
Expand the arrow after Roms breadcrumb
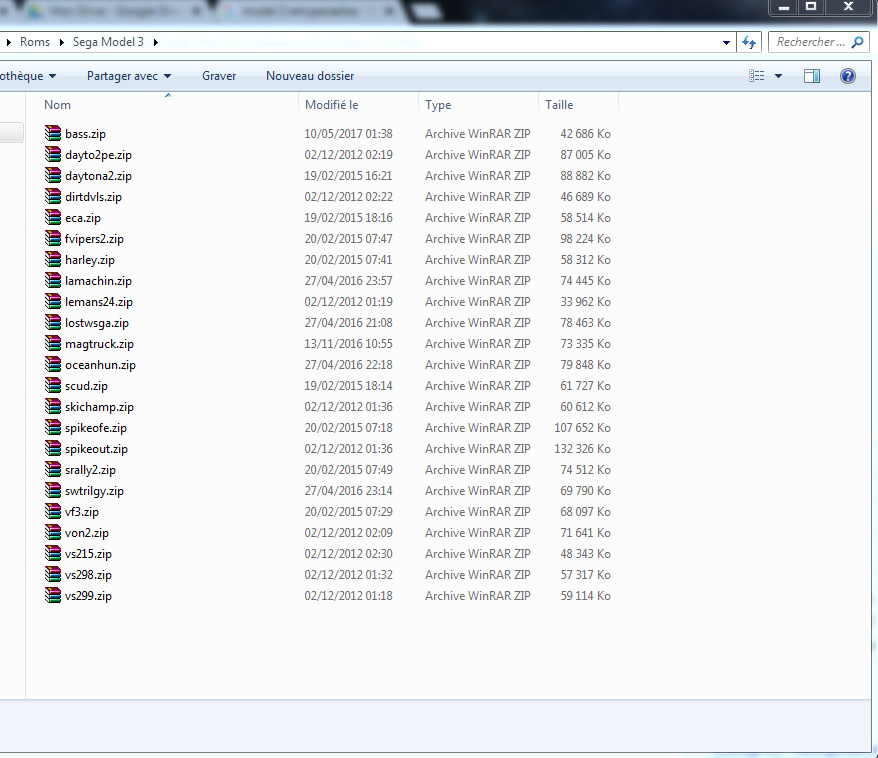pyautogui.click(x=62, y=42)
